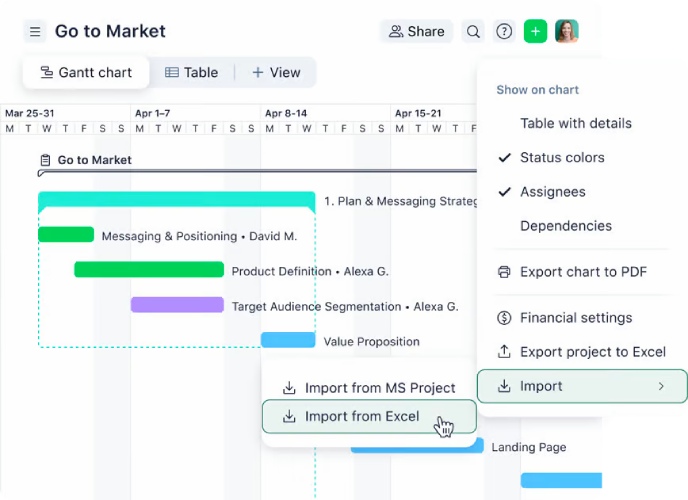
Task: Select Import from MS Project
Action: [369, 388]
